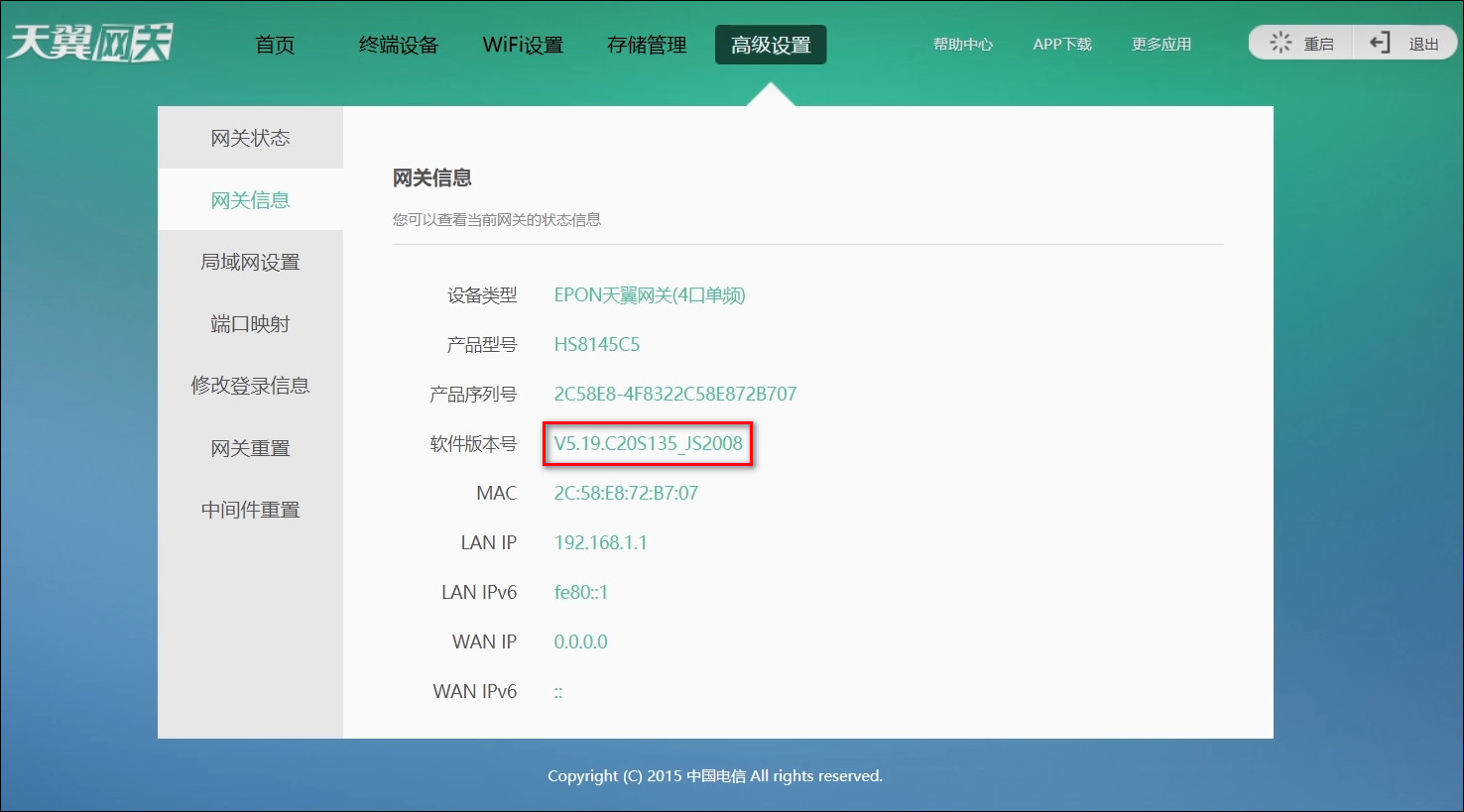Click the 产品序列号 label
1464x812 pixels.
coord(473,395)
